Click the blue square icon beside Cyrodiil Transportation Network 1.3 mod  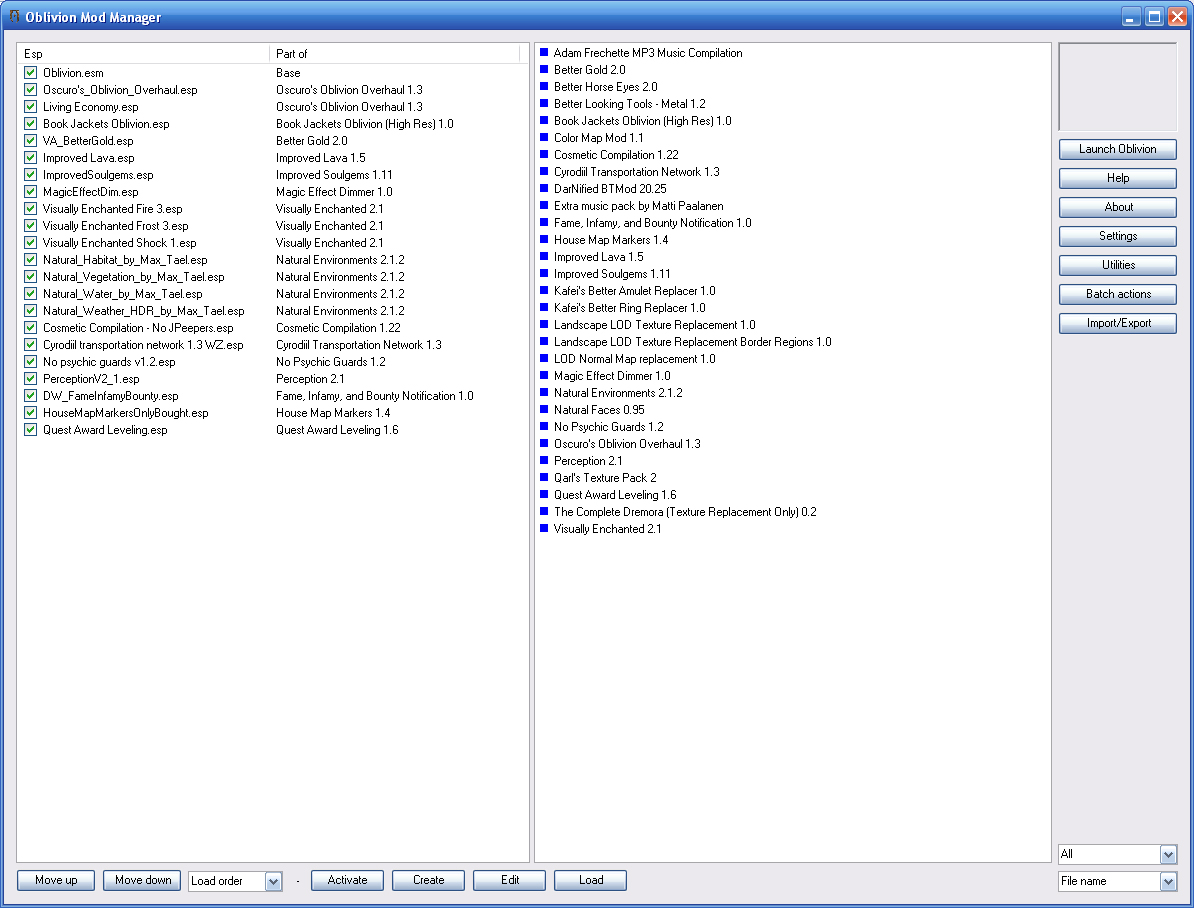(544, 171)
